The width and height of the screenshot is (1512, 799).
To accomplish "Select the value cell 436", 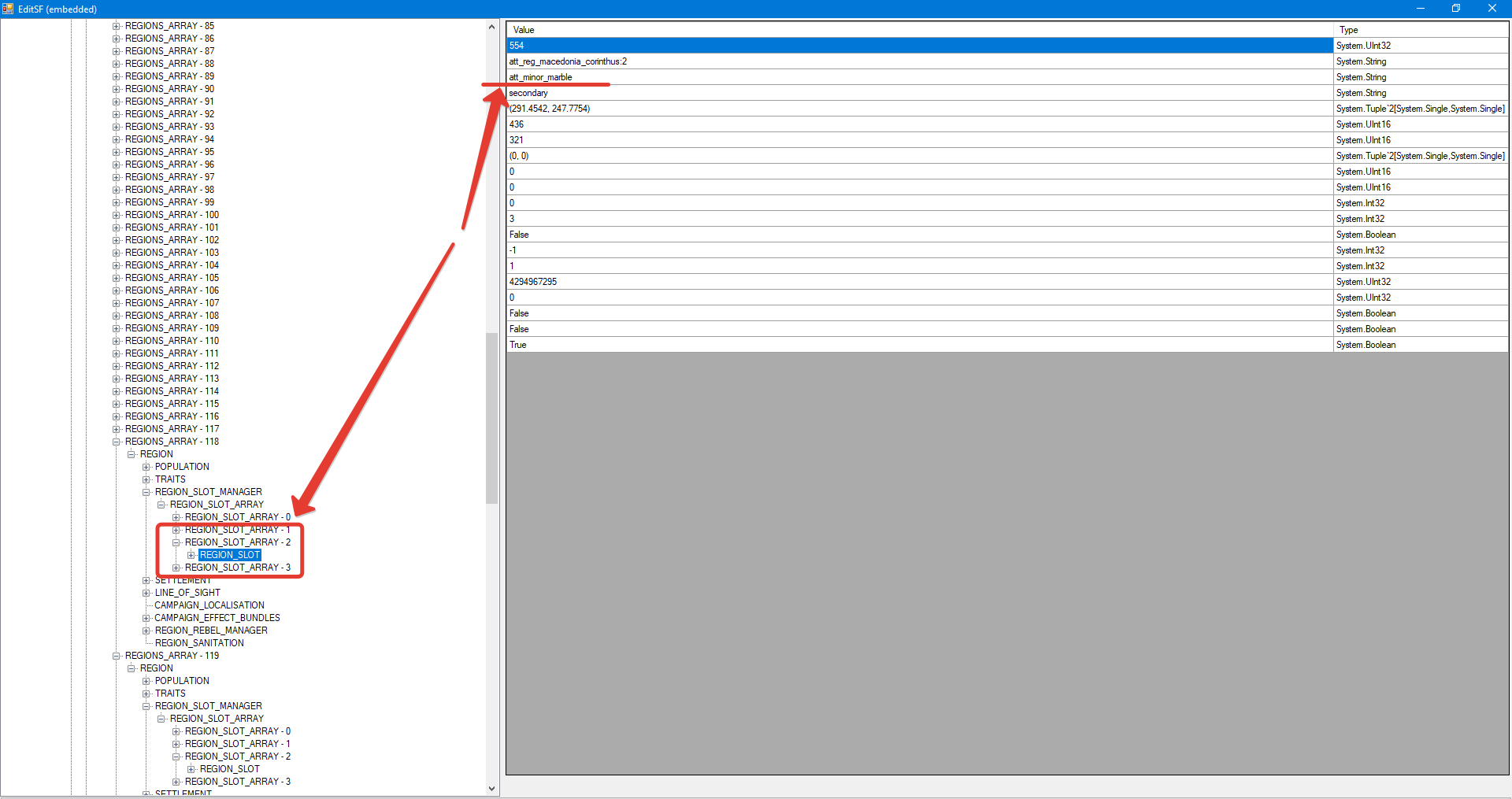I will click(x=920, y=124).
